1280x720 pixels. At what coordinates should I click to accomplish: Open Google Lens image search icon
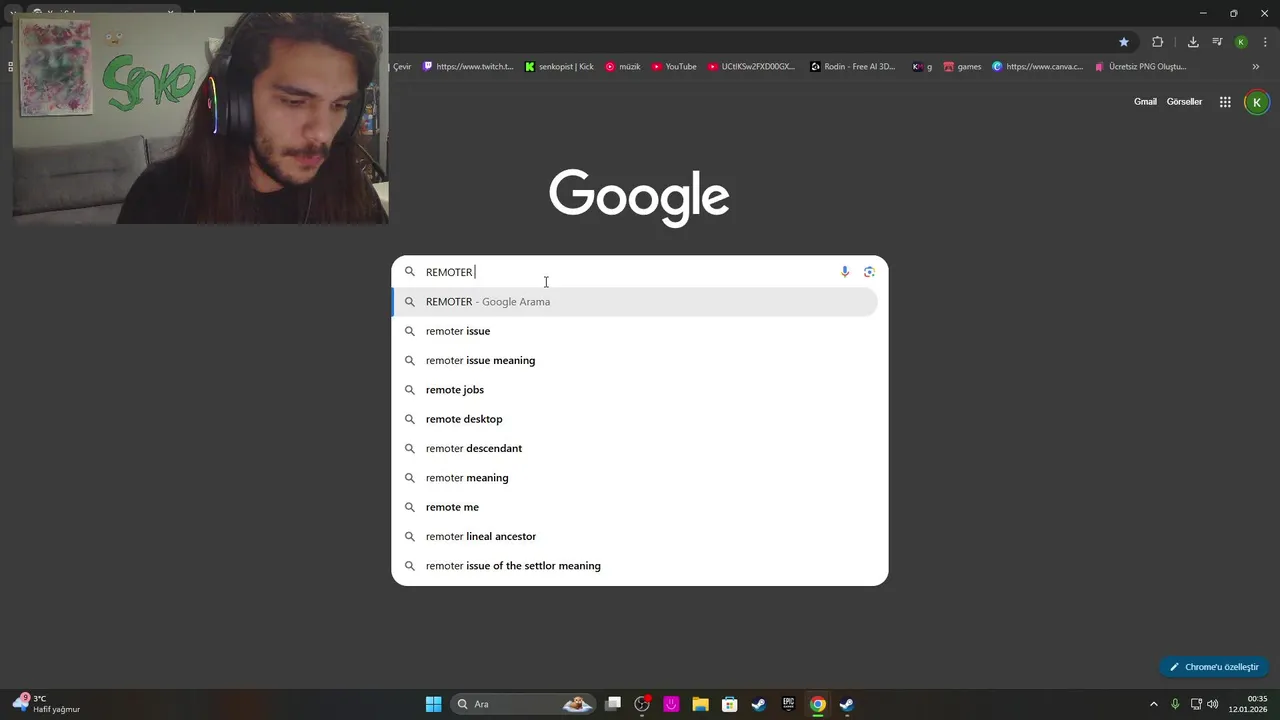pos(869,272)
